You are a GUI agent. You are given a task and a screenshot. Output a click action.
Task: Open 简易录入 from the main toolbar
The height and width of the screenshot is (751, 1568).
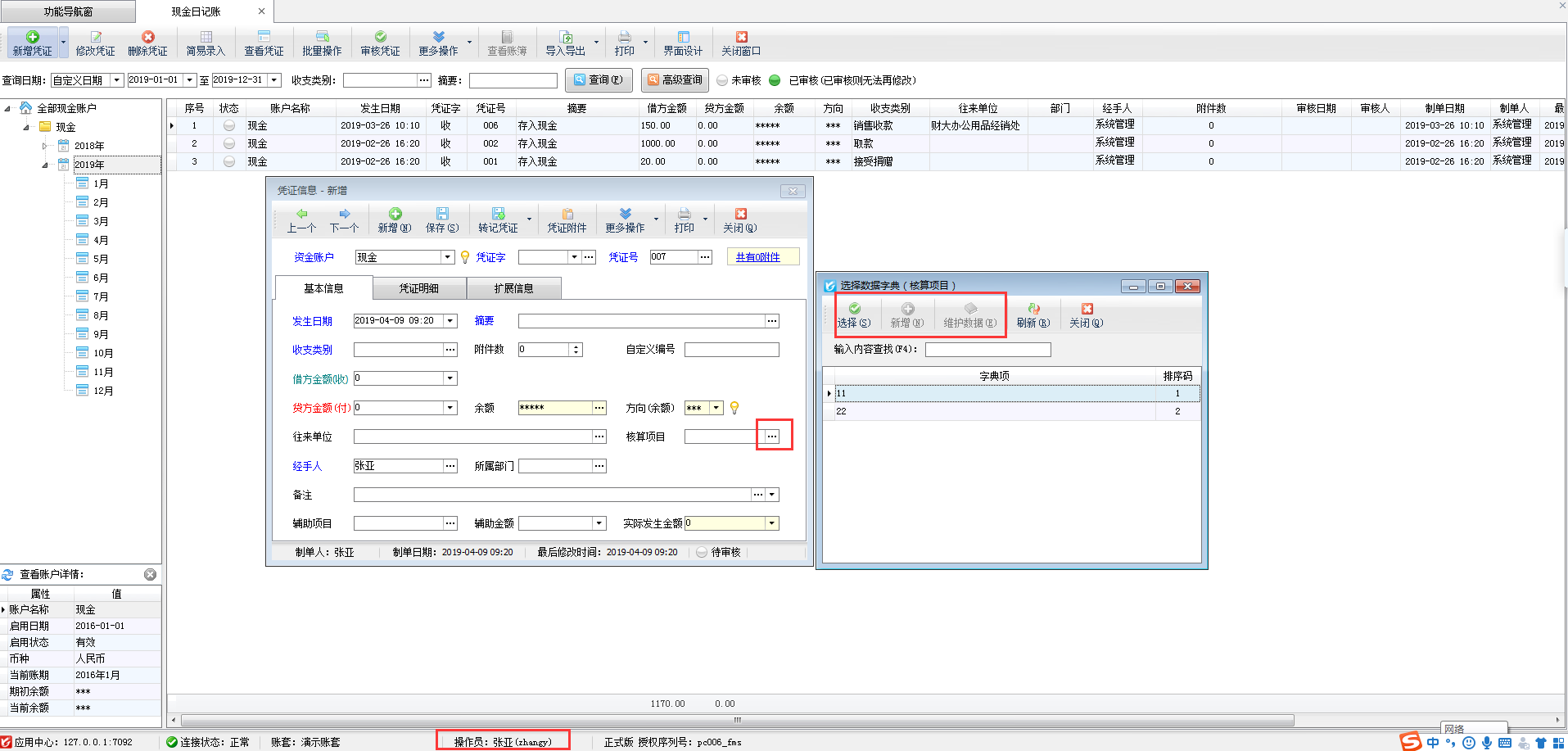(205, 43)
